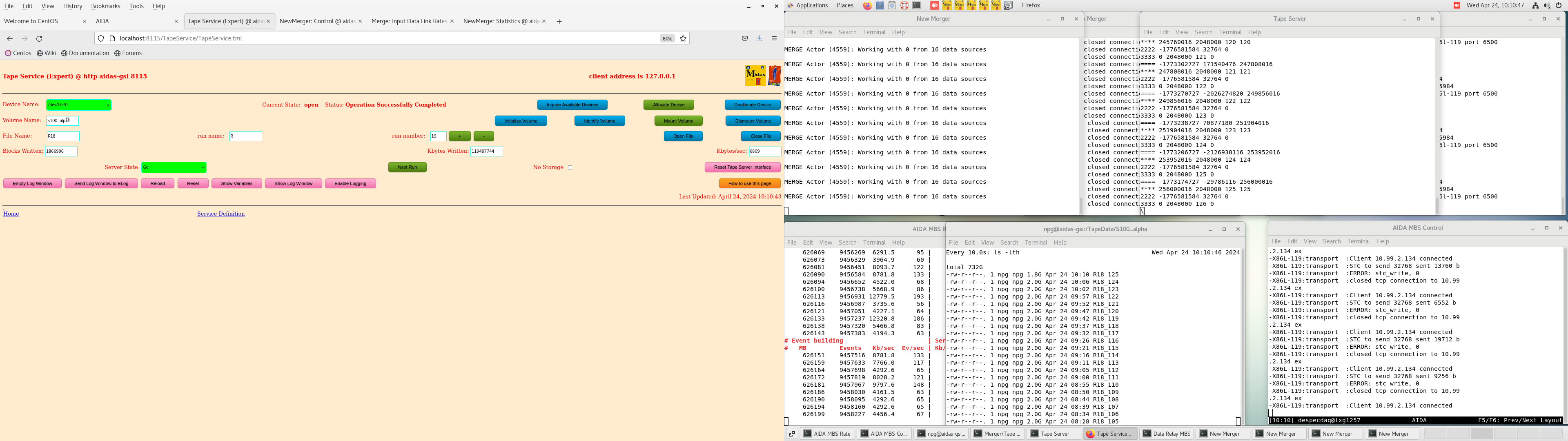The width and height of the screenshot is (1568, 441).
Task: Click the red diamond notification icon in system tray
Action: [1457, 5]
